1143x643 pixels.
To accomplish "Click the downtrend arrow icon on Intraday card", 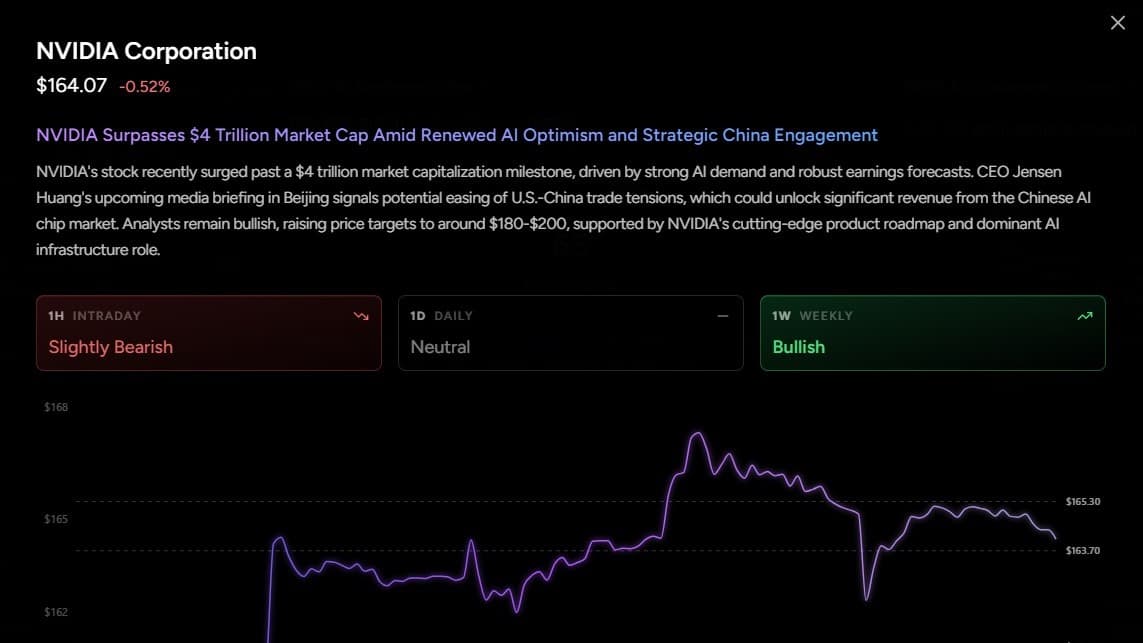I will point(361,316).
